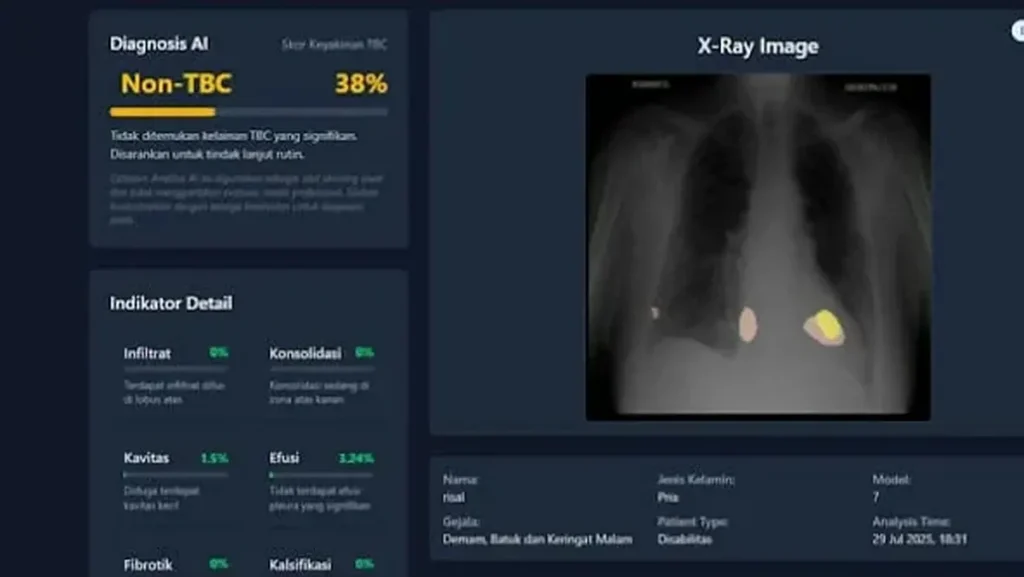The height and width of the screenshot is (577, 1024).
Task: Click the Kalsifikasi 0% value
Action: (364, 563)
